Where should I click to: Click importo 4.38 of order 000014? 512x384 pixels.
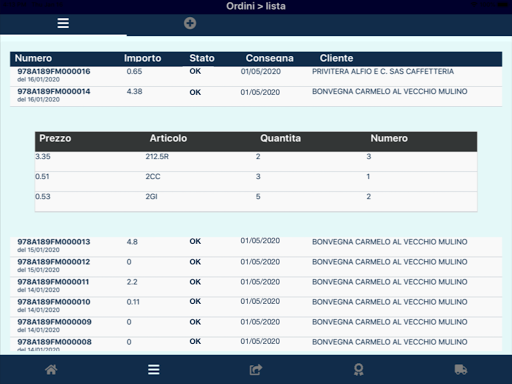click(x=134, y=91)
